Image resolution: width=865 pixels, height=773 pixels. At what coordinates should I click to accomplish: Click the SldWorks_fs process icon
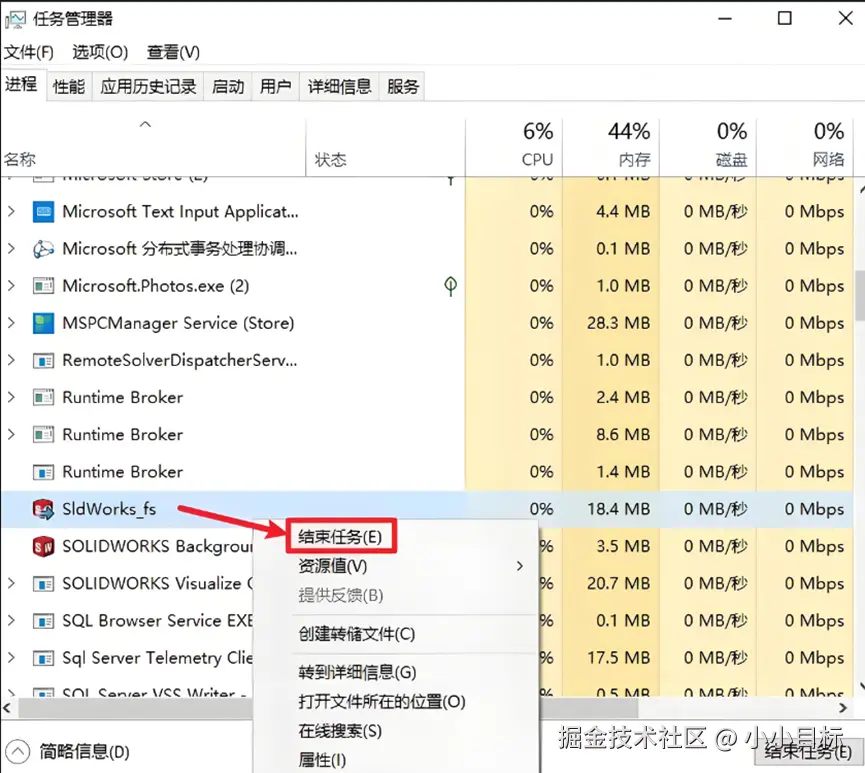point(44,509)
